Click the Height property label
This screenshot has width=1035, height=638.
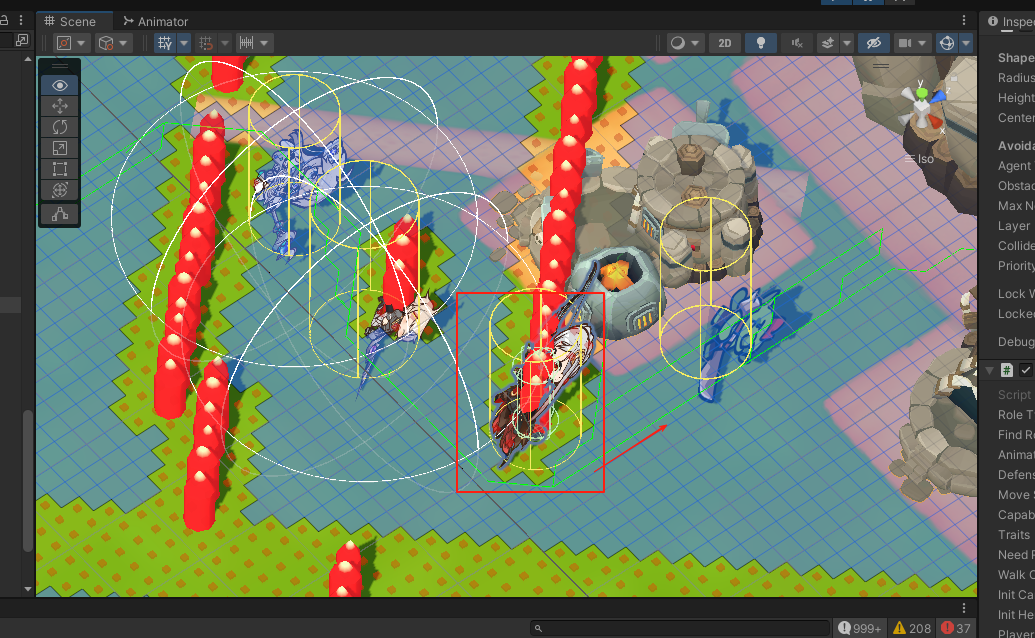point(1016,98)
